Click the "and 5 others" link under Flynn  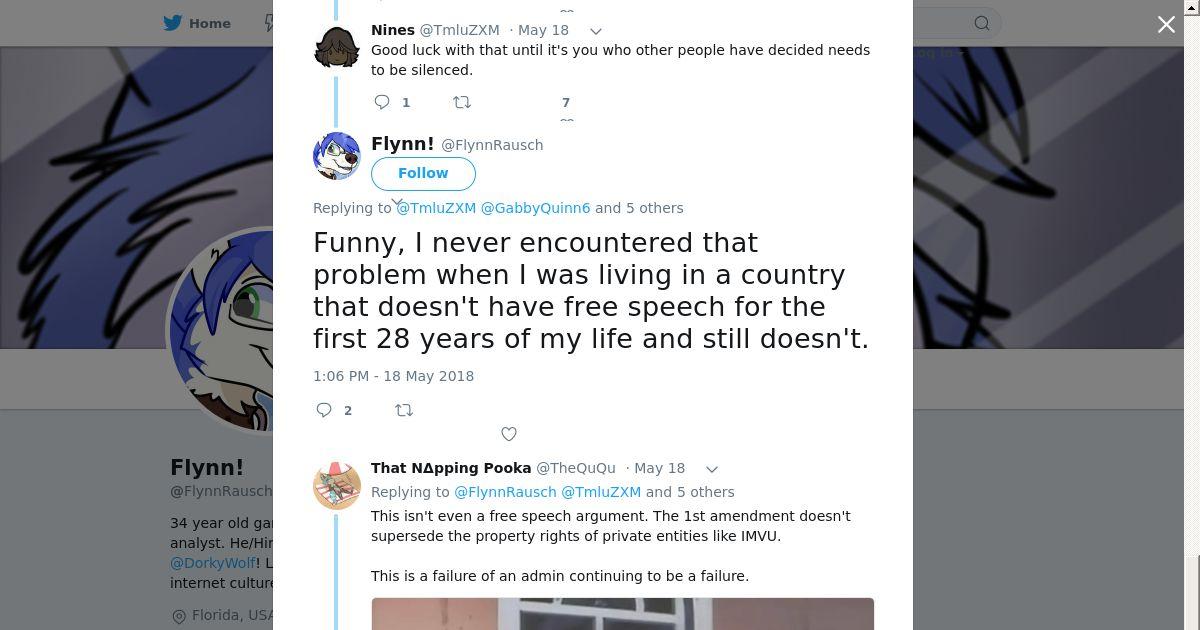(640, 208)
